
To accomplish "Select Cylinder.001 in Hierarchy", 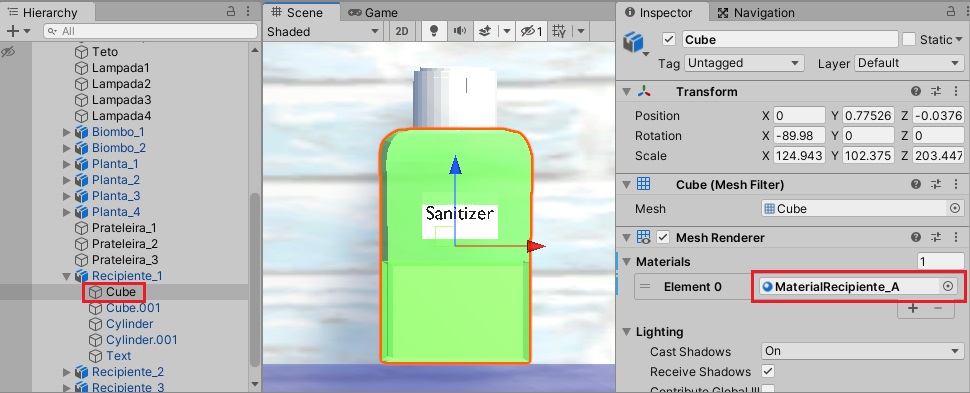I will [142, 340].
